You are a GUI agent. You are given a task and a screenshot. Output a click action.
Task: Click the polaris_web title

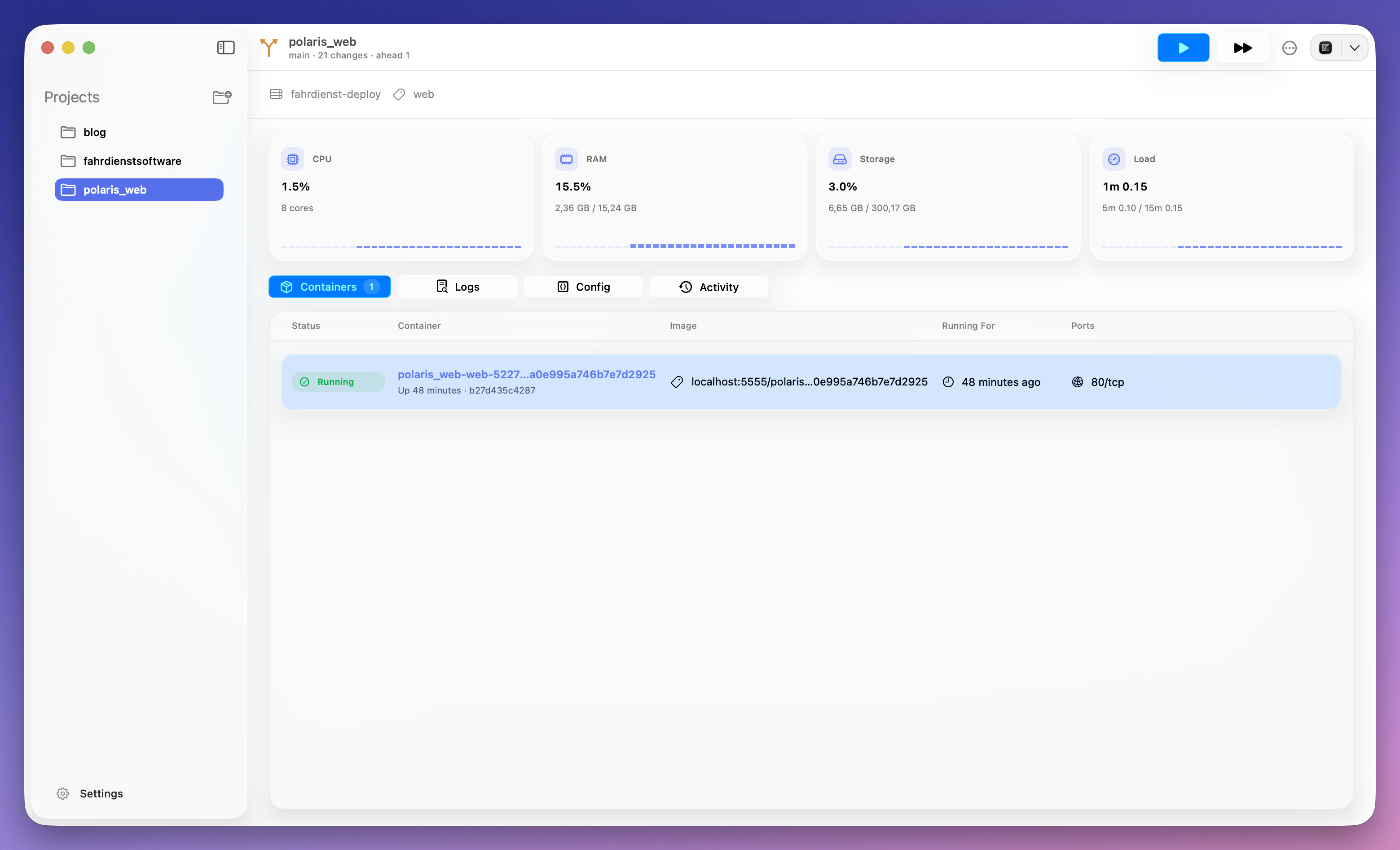322,41
